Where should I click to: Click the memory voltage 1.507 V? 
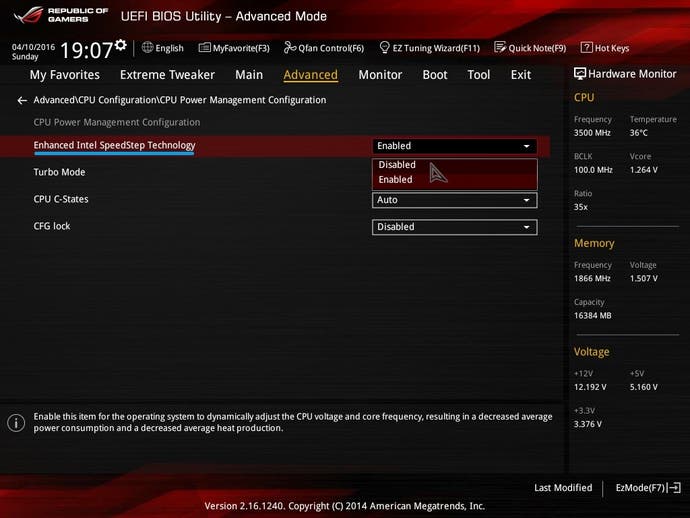(644, 279)
